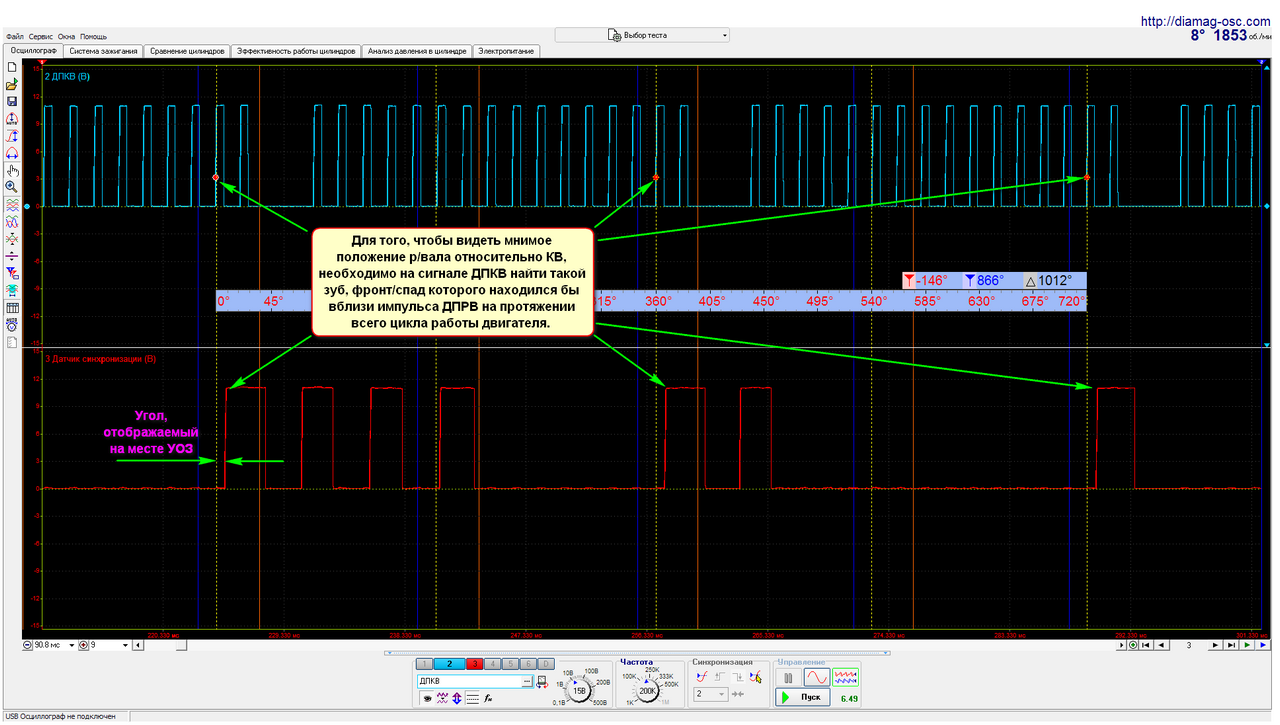This screenshot has width=1280, height=725.
Task: Click the voltage range knob showing 15В
Action: click(579, 691)
